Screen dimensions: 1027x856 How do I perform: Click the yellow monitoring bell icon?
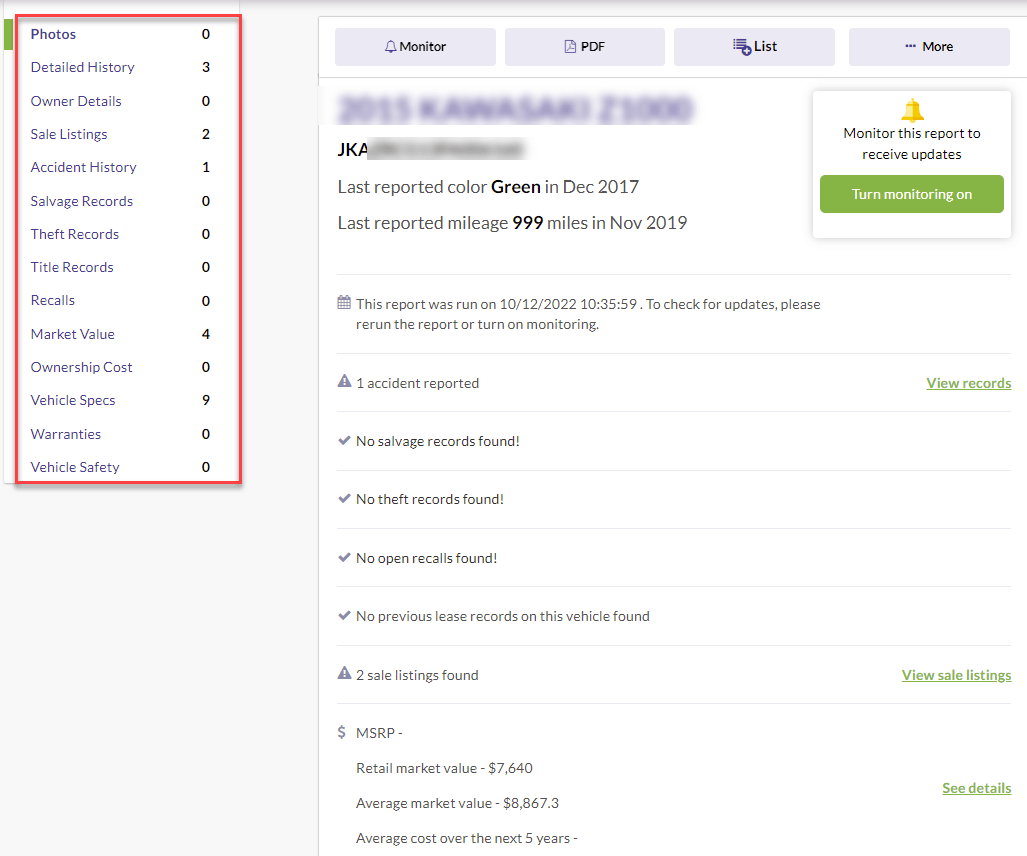(x=912, y=110)
